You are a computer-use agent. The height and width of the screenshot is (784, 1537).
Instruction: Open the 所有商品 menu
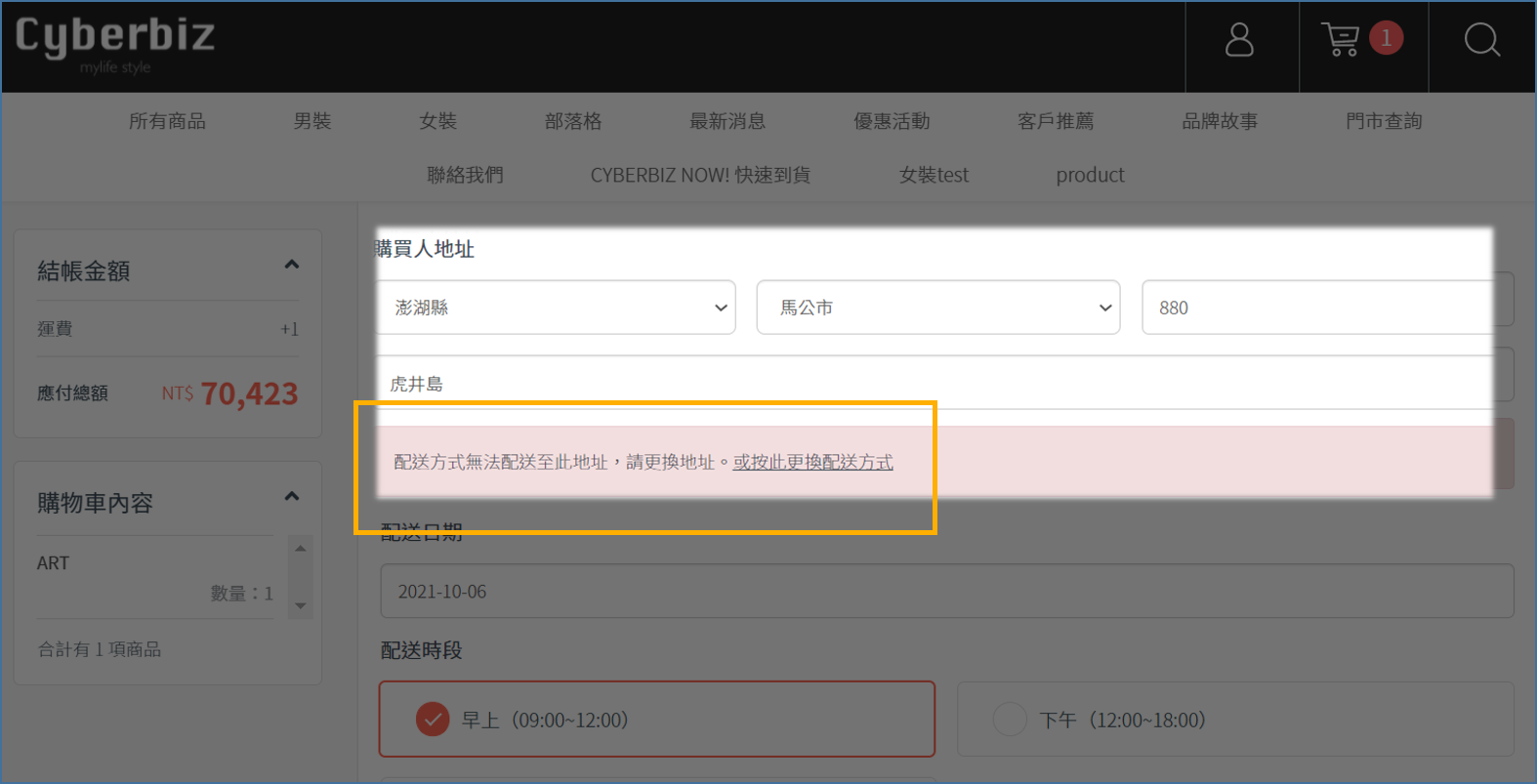[167, 121]
